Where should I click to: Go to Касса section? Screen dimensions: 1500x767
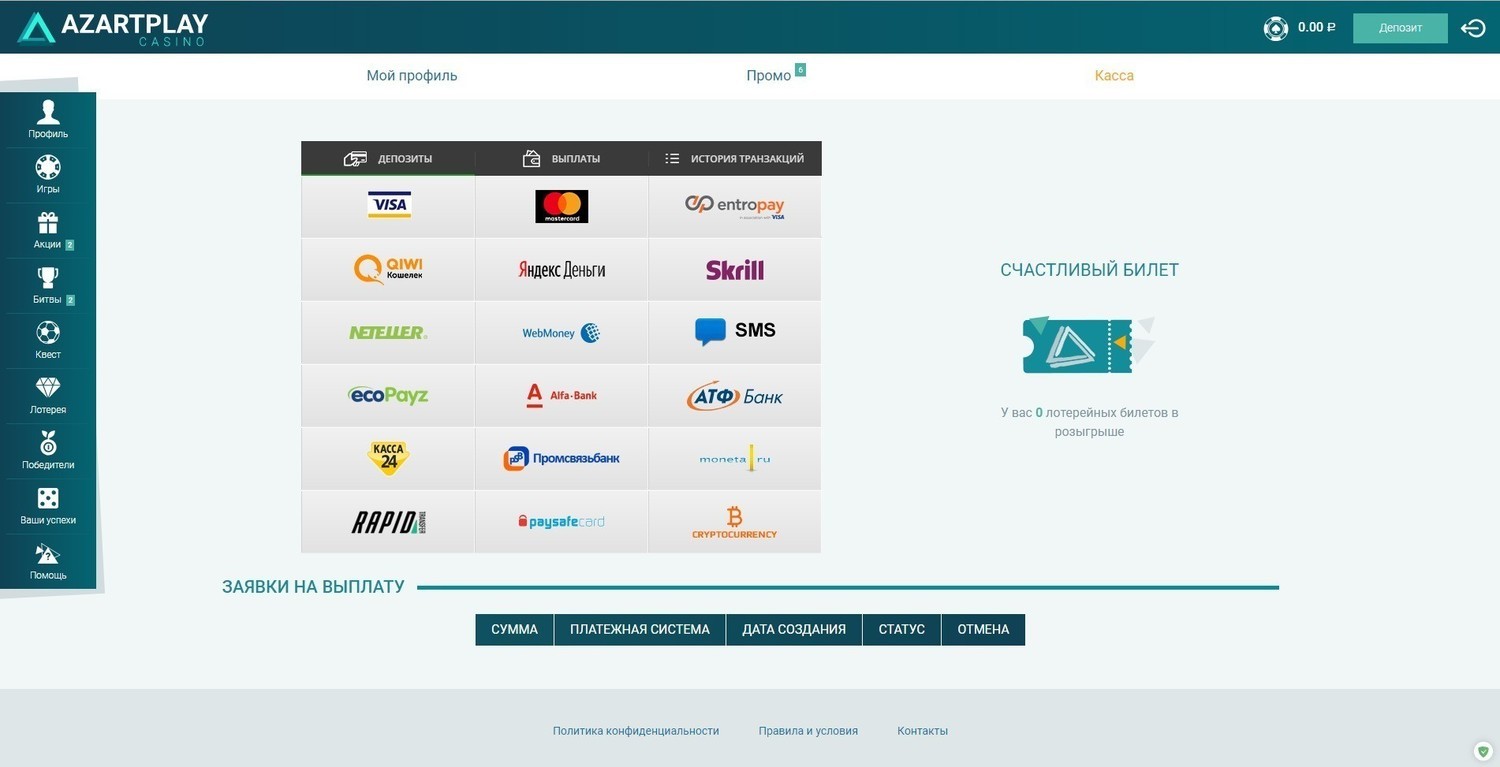pos(1114,75)
